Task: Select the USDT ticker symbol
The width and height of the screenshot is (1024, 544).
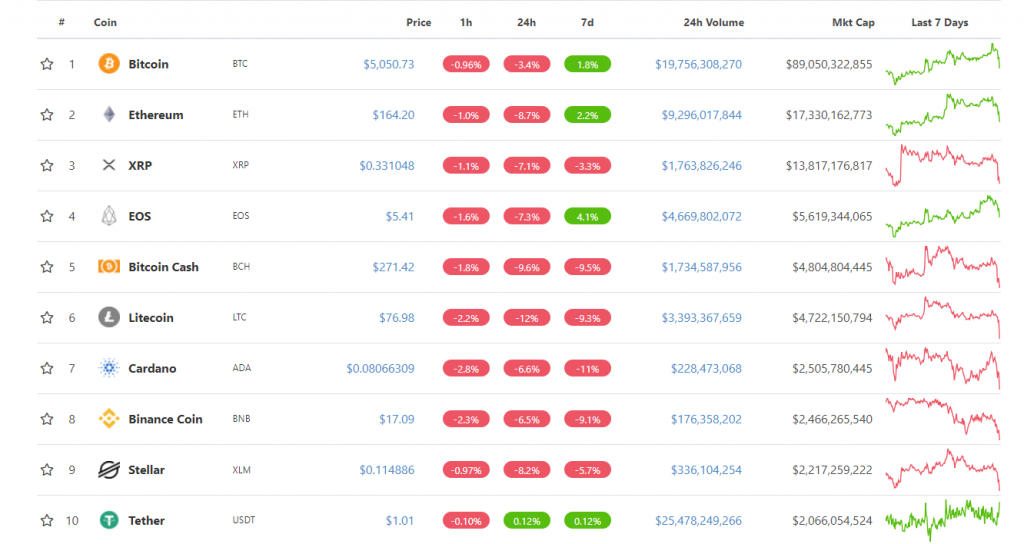Action: (x=244, y=520)
